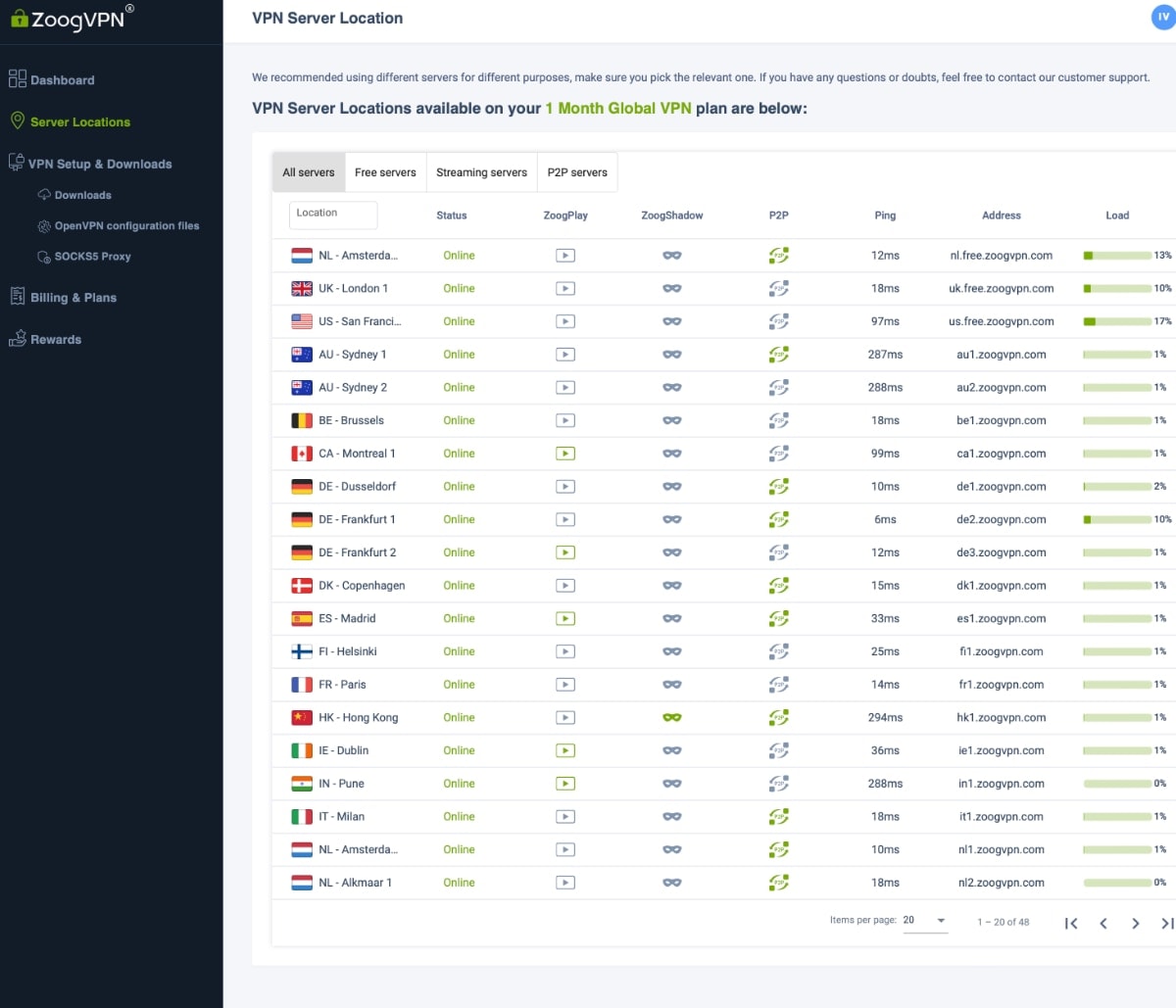Click the P2P column header
The width and height of the screenshot is (1176, 1008).
pyautogui.click(x=779, y=216)
